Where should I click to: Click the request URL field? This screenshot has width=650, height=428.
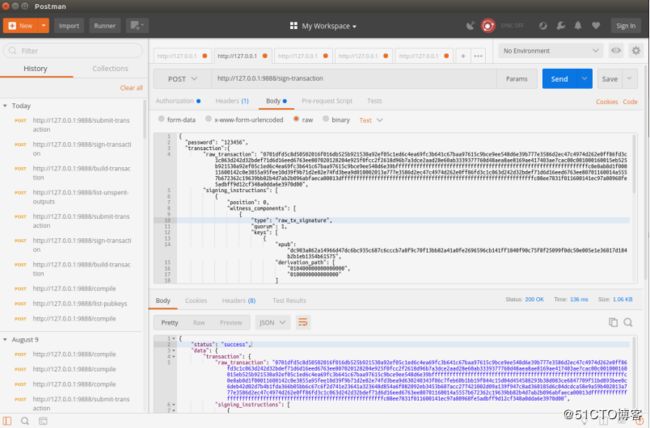click(x=354, y=79)
